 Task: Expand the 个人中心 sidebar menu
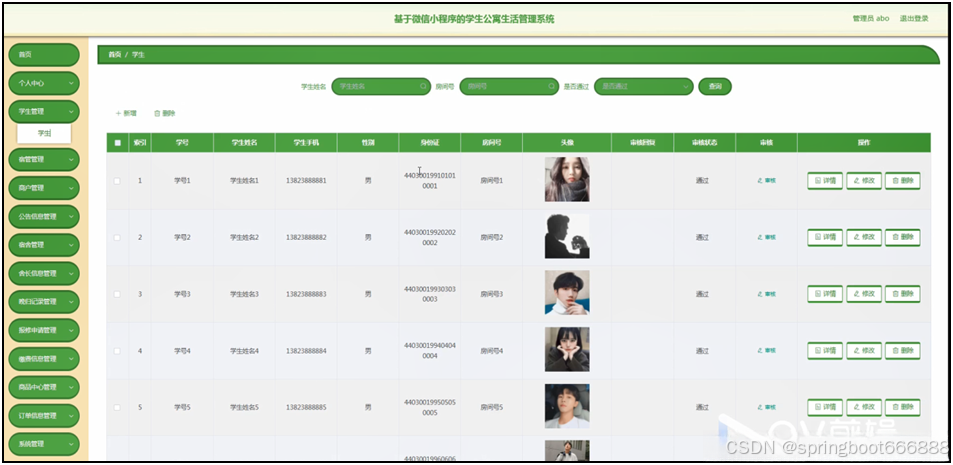click(x=44, y=83)
